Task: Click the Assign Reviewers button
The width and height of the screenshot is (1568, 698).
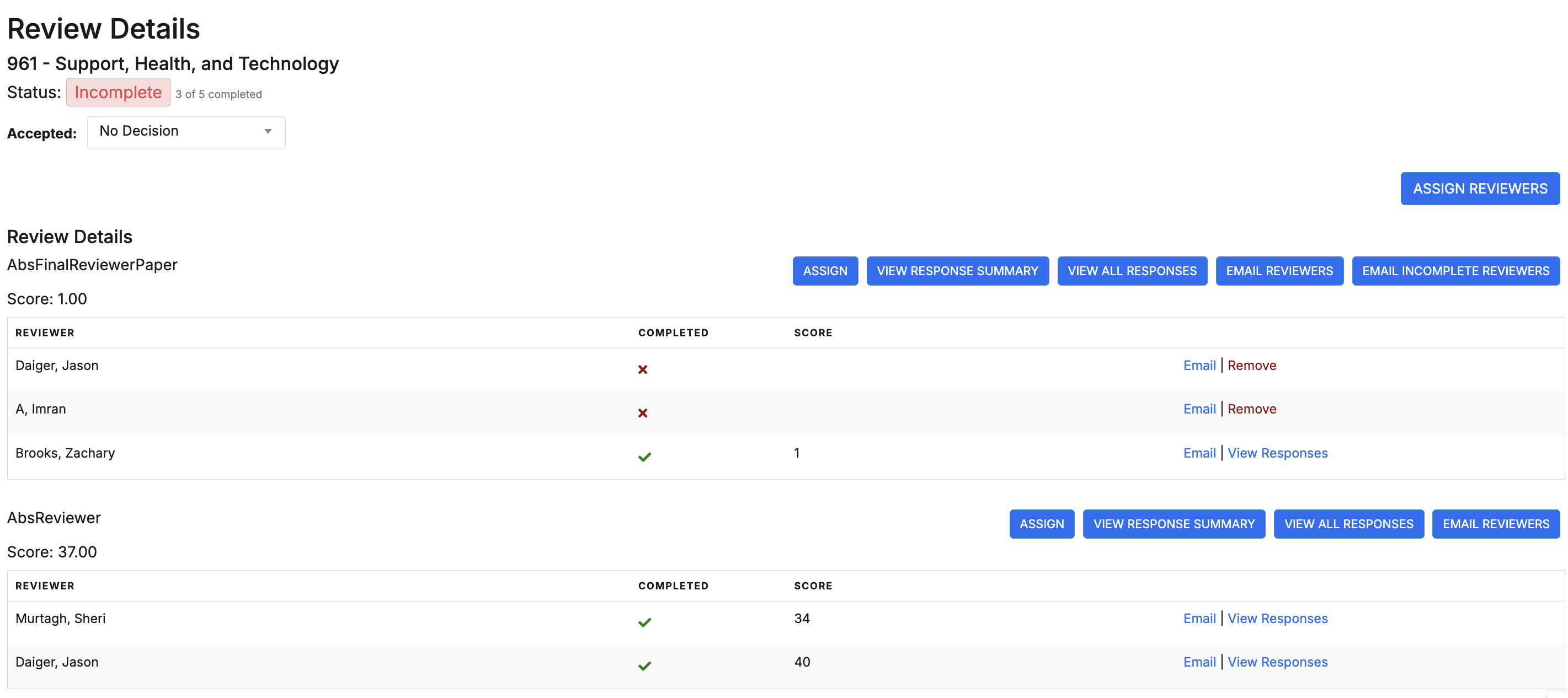Action: coord(1480,189)
